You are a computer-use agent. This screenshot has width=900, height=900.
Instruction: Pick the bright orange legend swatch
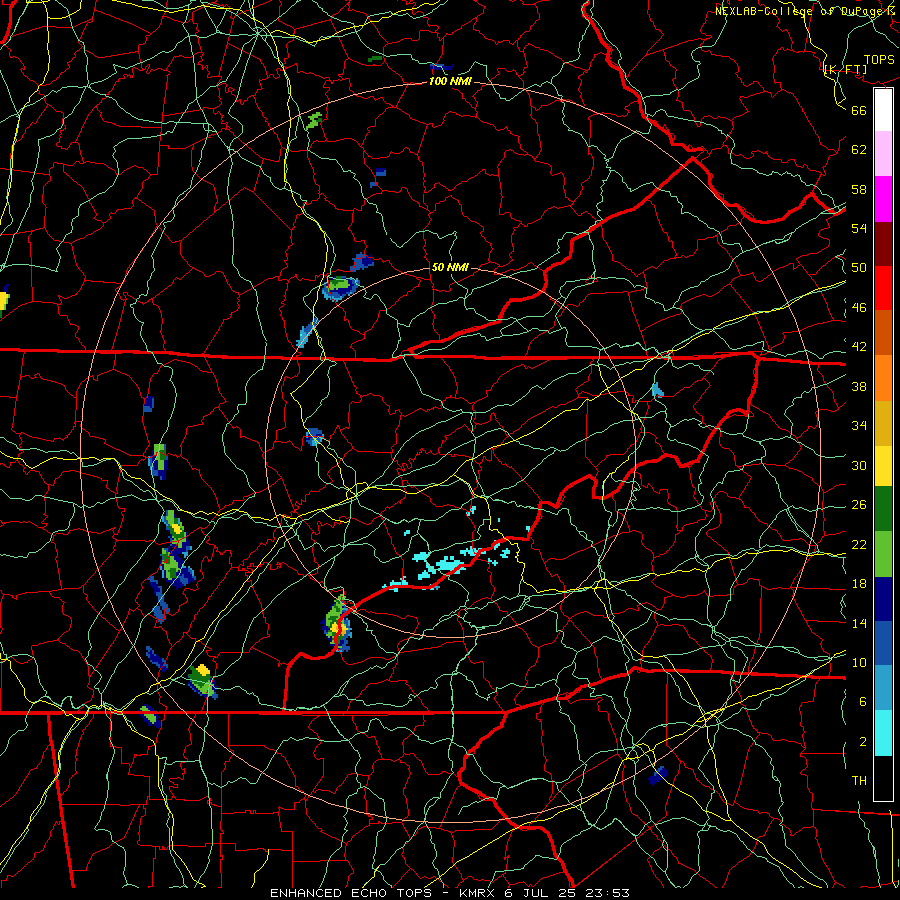tap(883, 378)
